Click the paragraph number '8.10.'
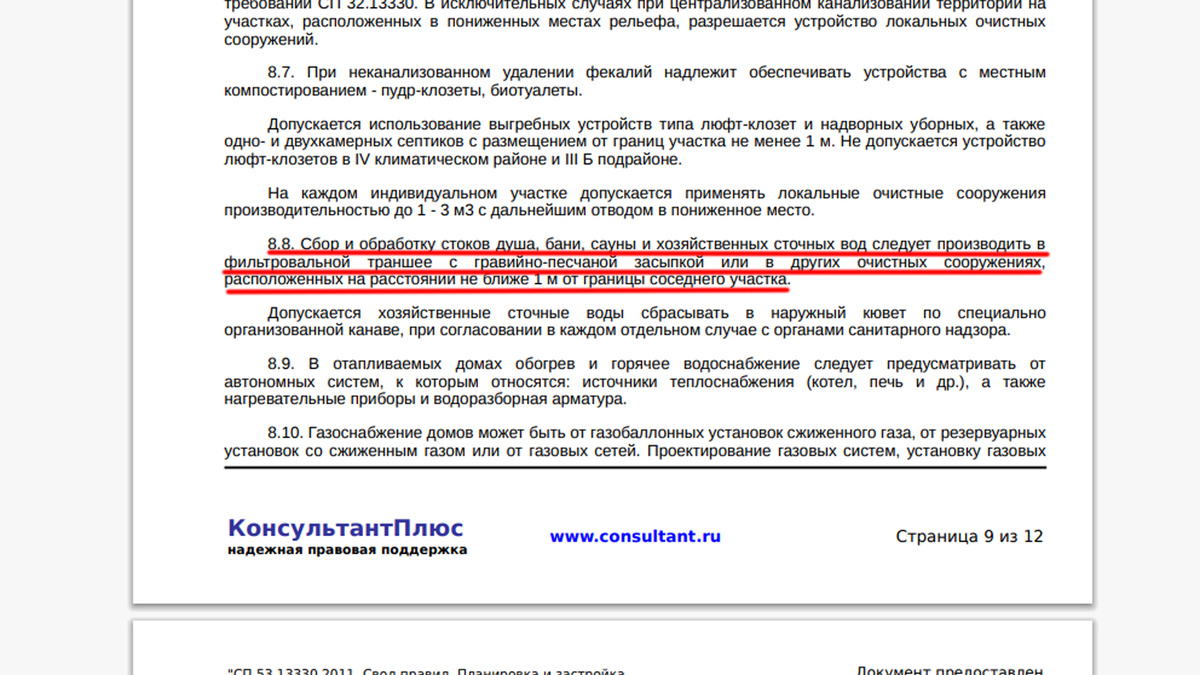 click(x=285, y=433)
